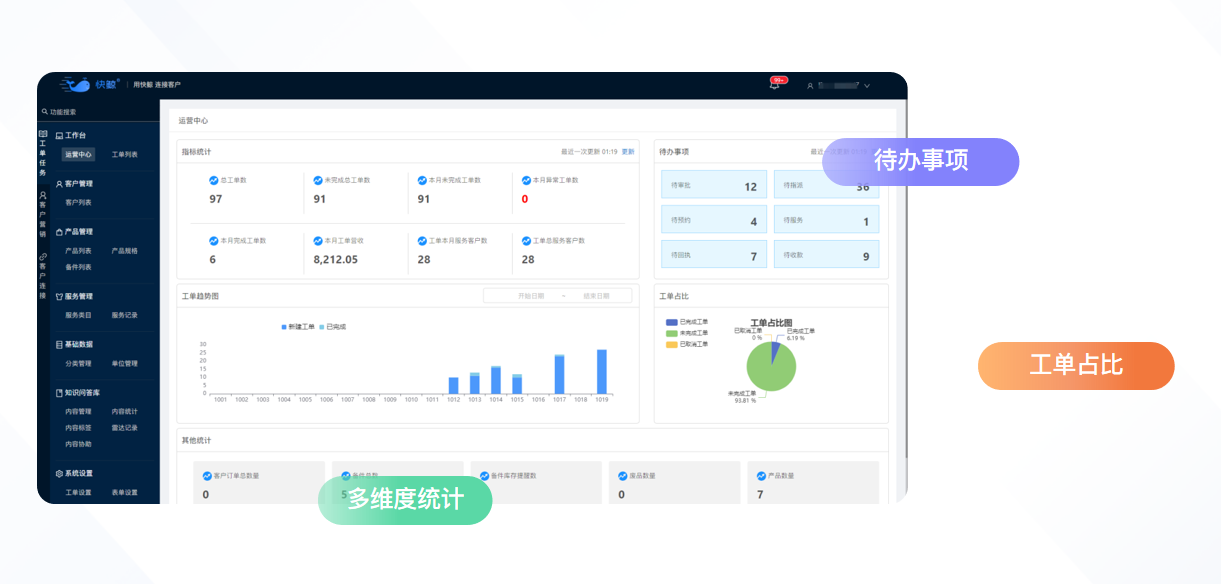Click the 本月工单营收 trend icon
The width and height of the screenshot is (1221, 584).
[x=317, y=241]
